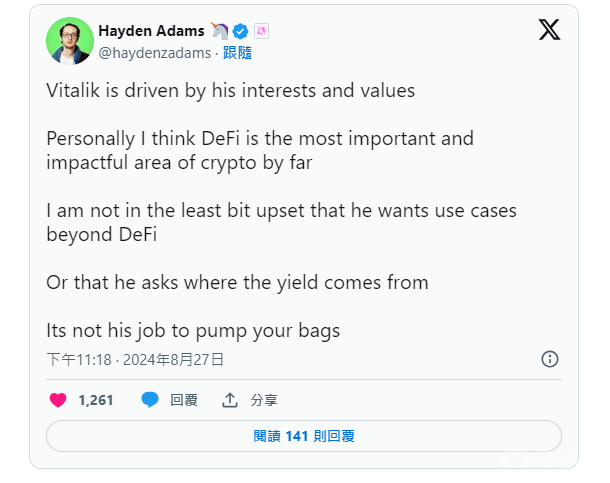Image resolution: width=610 pixels, height=483 pixels.
Task: Click the red heart like icon
Action: [58, 400]
